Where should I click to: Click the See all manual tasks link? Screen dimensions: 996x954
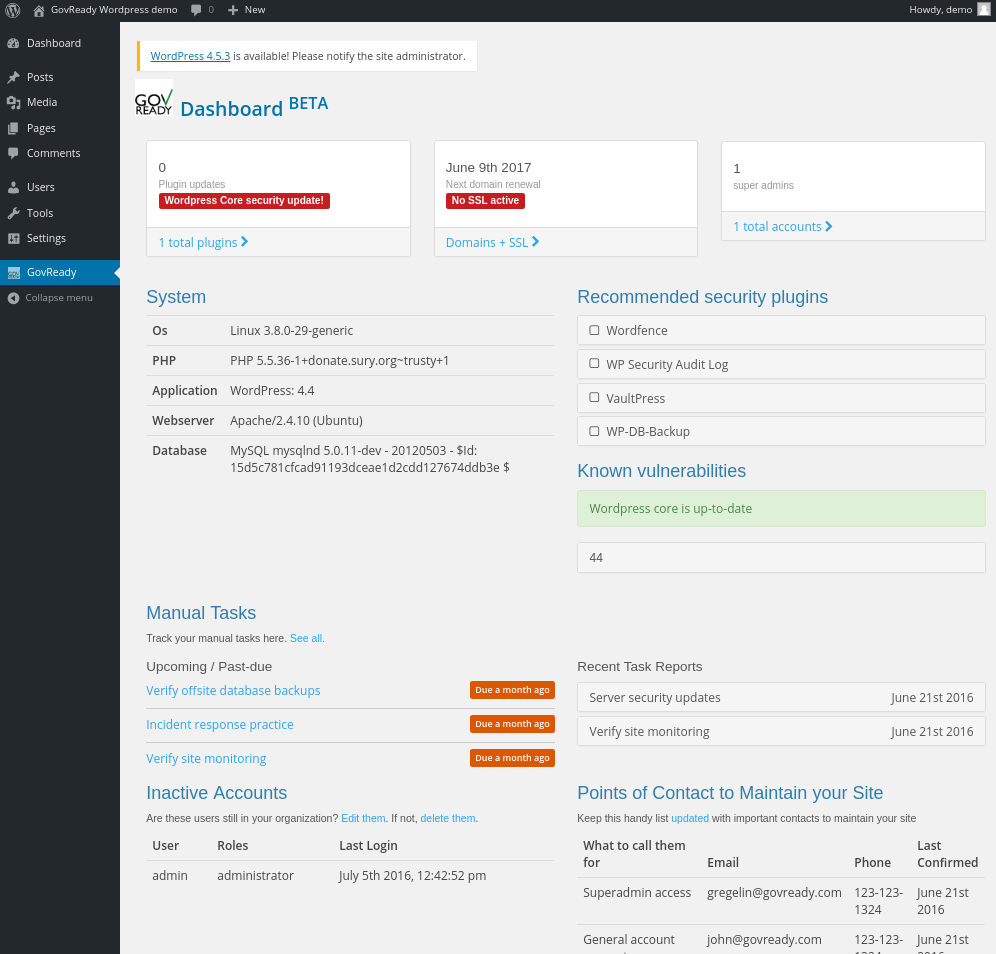coord(307,638)
